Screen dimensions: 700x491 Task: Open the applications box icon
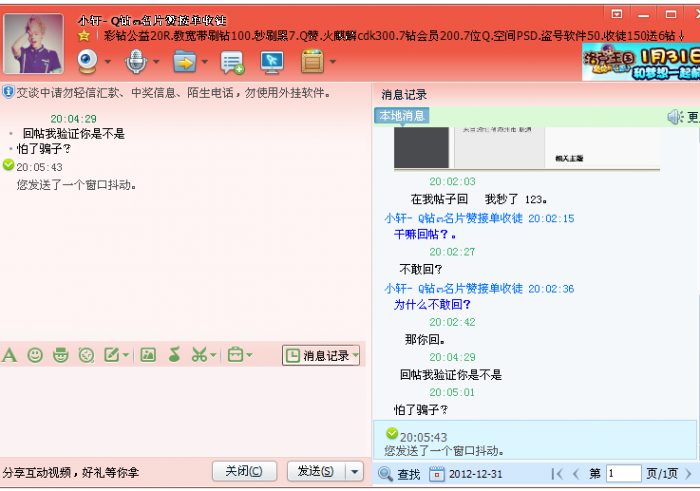(312, 62)
